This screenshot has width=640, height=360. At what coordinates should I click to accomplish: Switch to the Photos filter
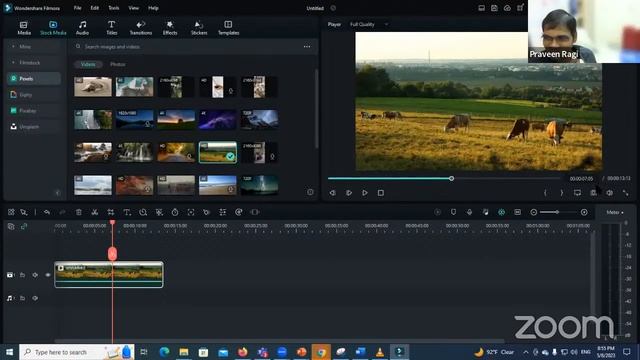[x=118, y=64]
